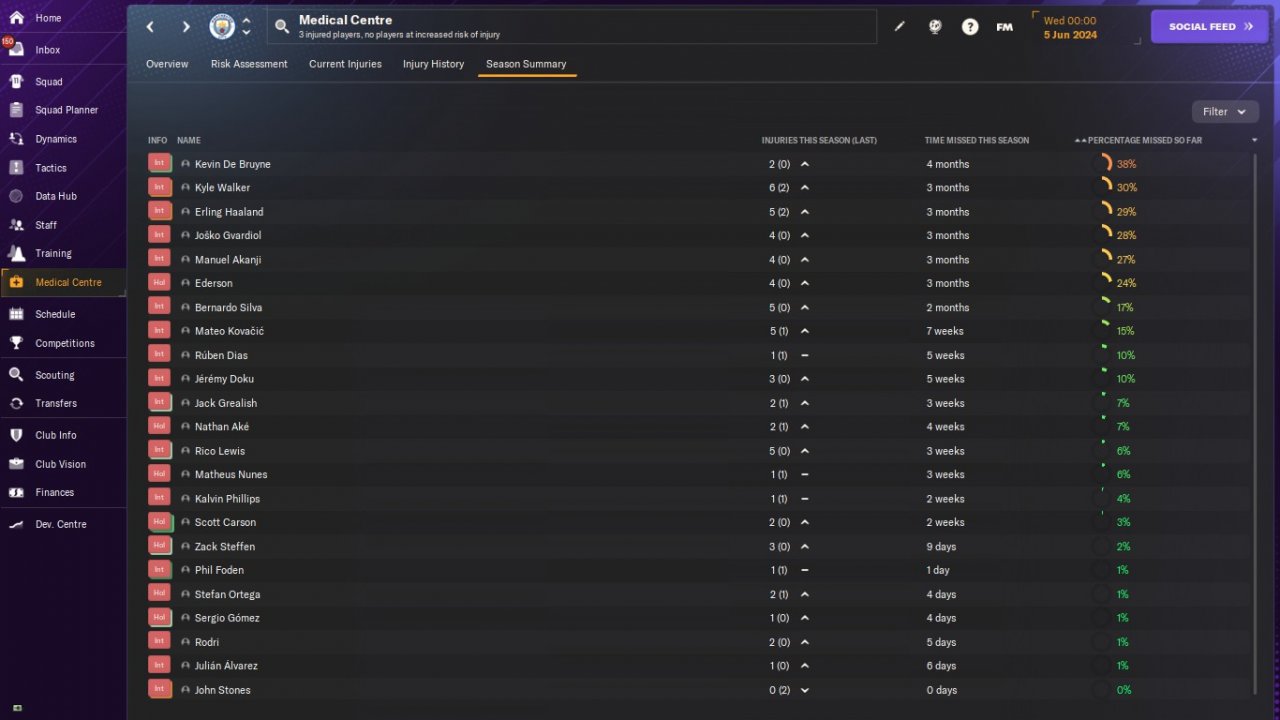Expand Bernardo Silva injury details
Screen dimensions: 1280x720
(805, 308)
